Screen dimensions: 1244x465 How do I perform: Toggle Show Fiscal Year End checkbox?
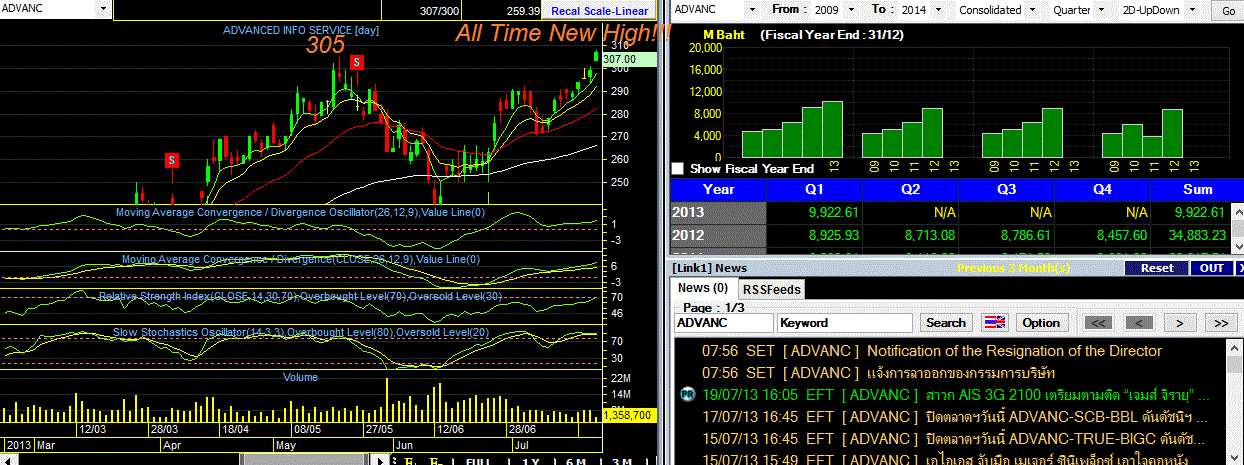pyautogui.click(x=679, y=169)
